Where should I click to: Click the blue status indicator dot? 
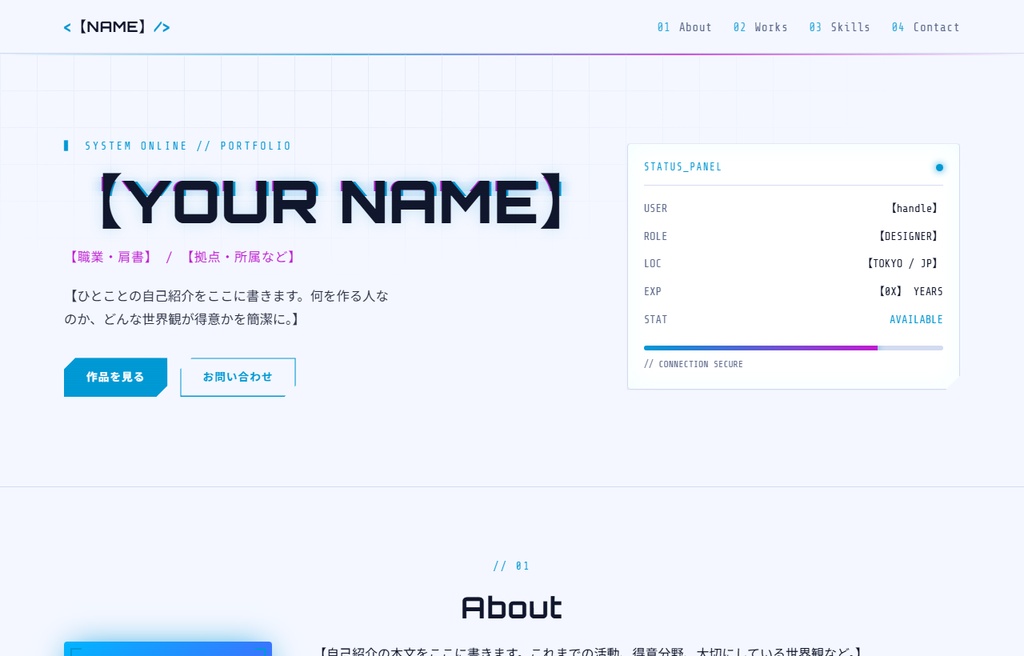pyautogui.click(x=939, y=167)
